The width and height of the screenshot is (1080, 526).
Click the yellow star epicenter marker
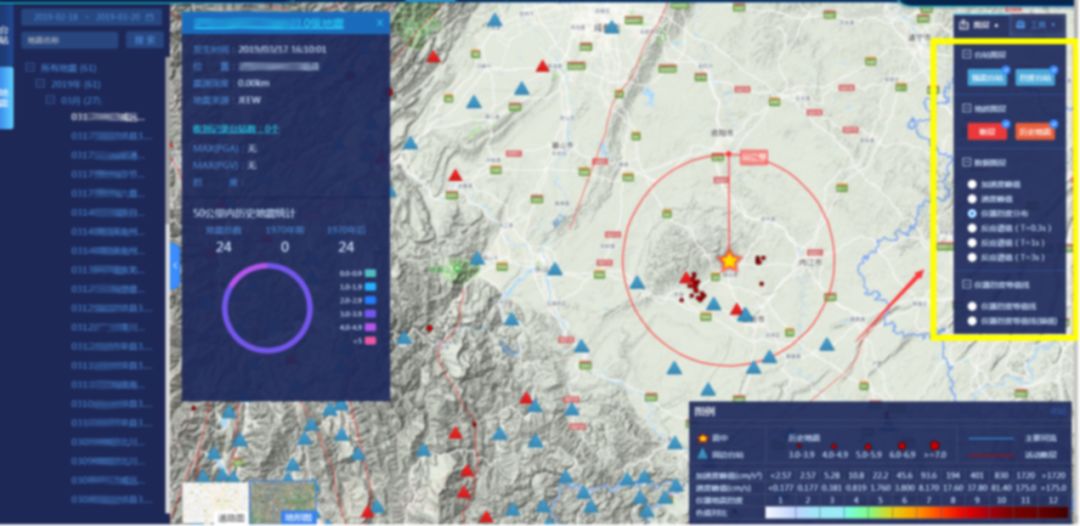[729, 261]
